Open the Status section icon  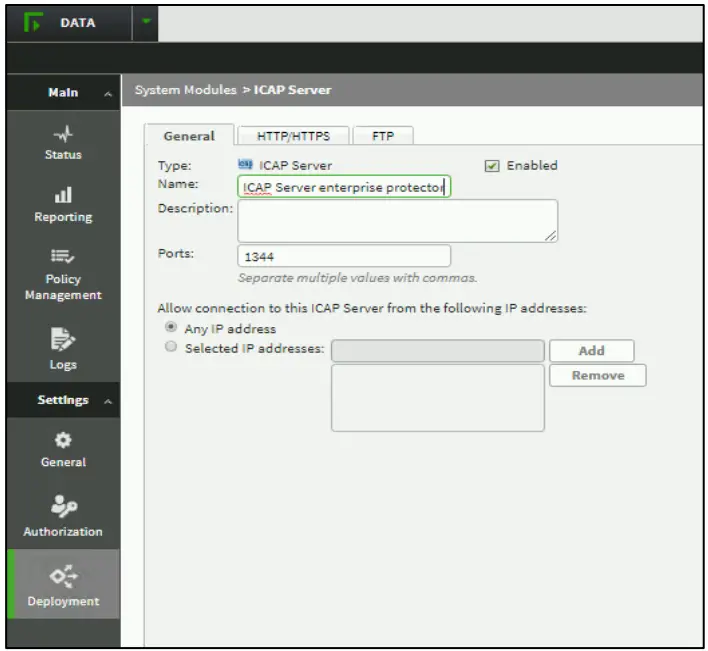pyautogui.click(x=63, y=134)
